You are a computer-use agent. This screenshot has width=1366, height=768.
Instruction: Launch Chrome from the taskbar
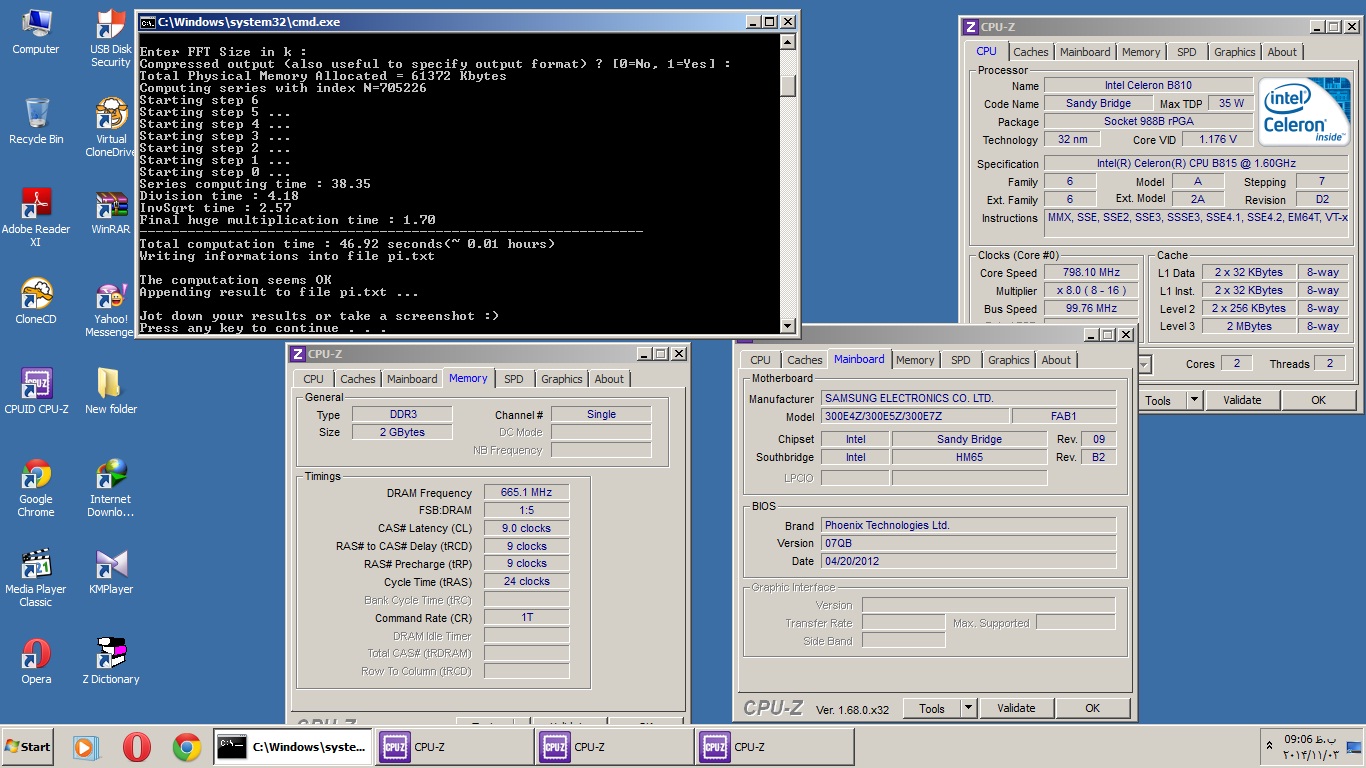pos(187,747)
